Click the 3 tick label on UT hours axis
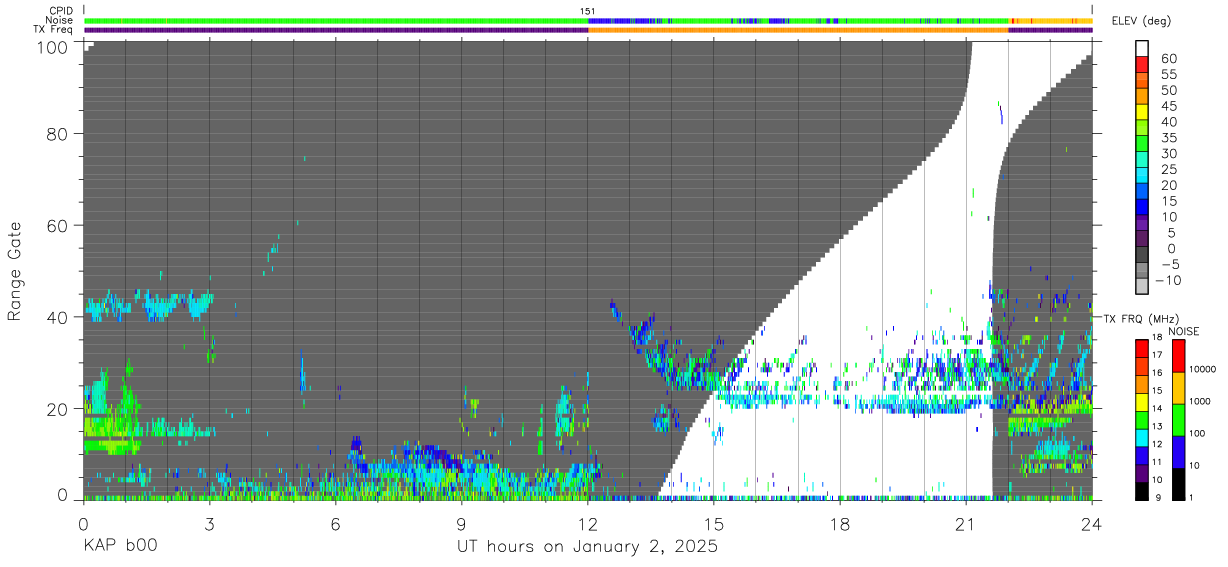1228x567 pixels. pyautogui.click(x=209, y=523)
